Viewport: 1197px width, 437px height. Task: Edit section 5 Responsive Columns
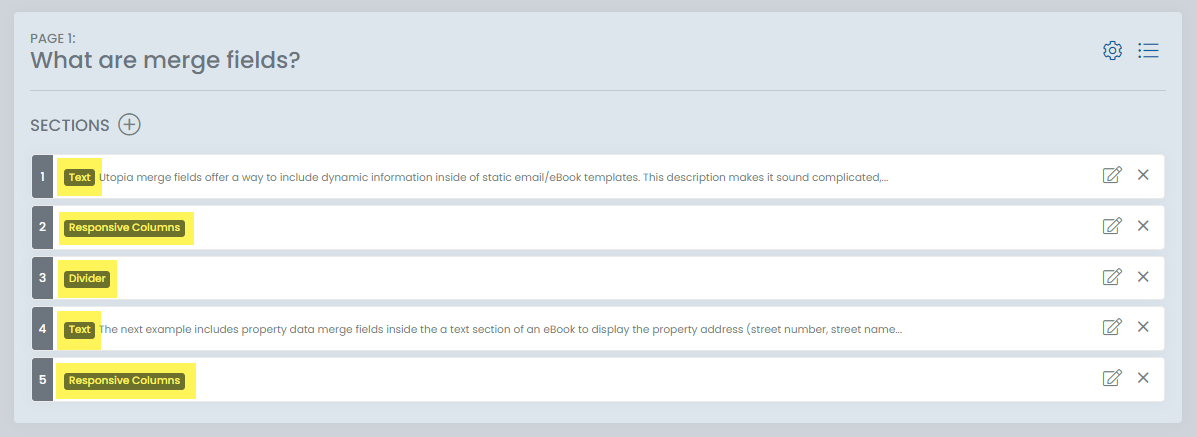click(1112, 378)
